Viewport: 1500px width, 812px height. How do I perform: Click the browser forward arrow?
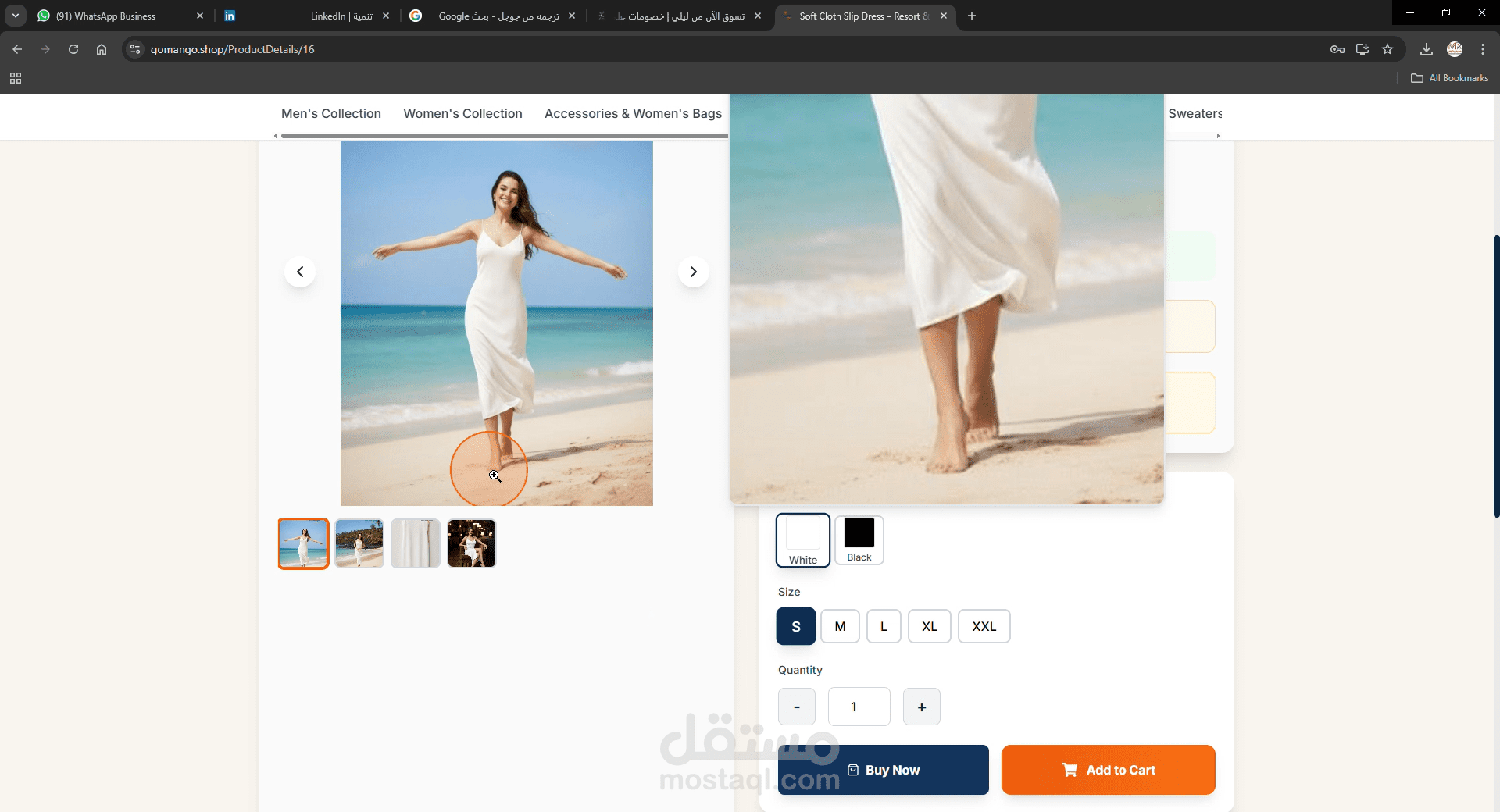click(45, 49)
